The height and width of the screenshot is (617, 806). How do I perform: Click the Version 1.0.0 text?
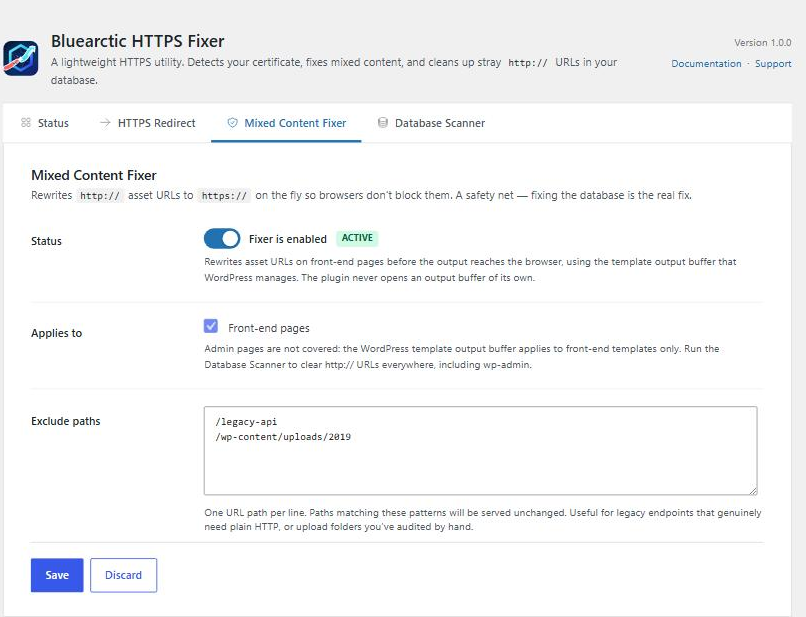pos(763,43)
